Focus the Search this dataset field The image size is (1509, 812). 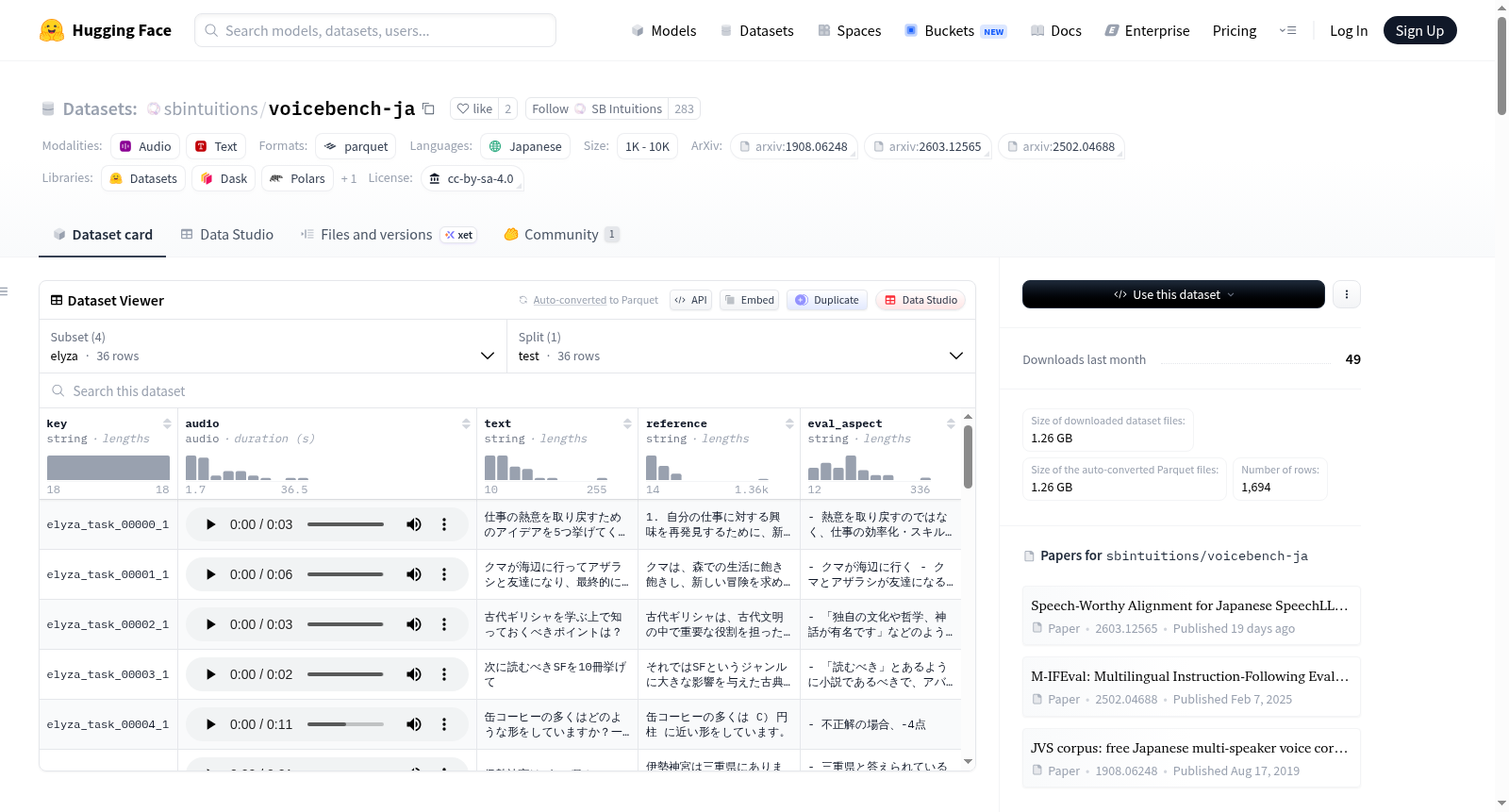pyautogui.click(x=507, y=390)
